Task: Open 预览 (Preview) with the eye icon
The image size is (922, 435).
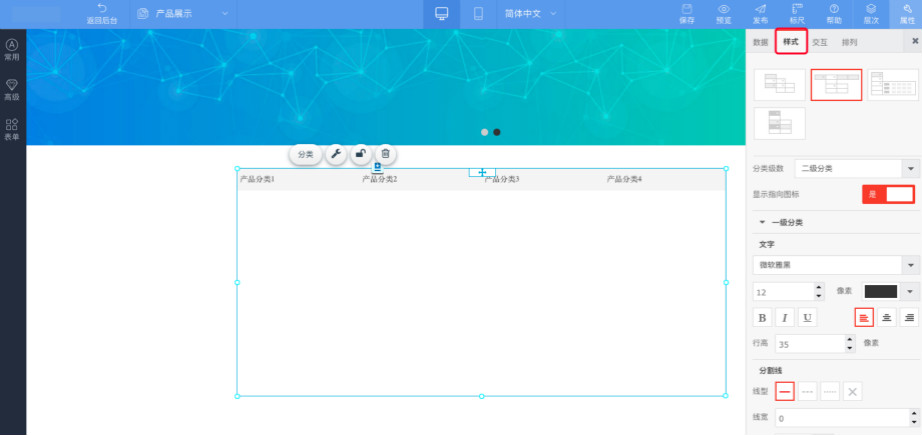Action: tap(723, 13)
